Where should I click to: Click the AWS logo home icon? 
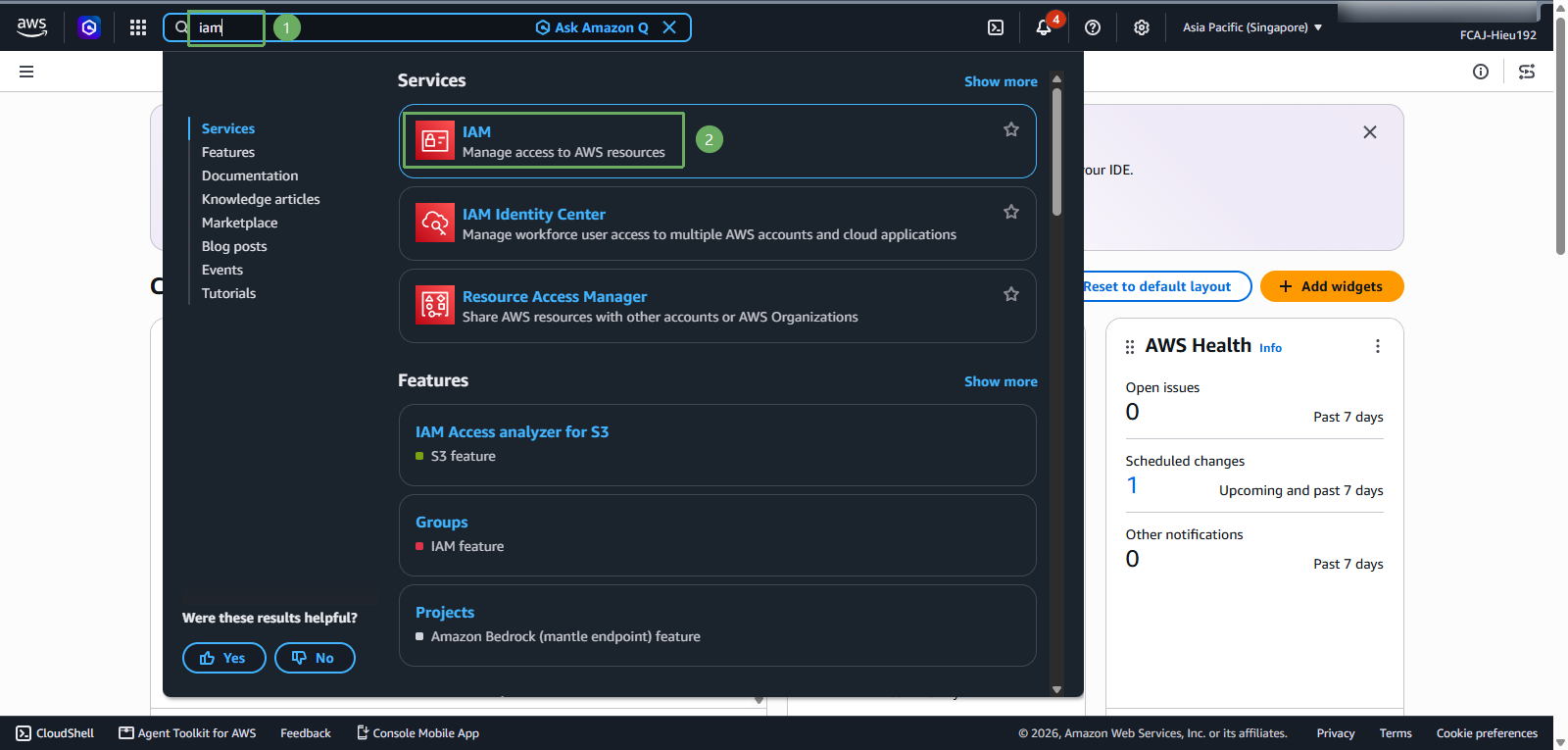pyautogui.click(x=31, y=27)
